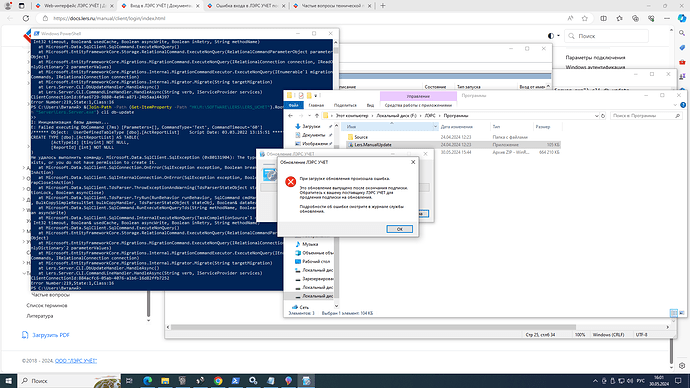Go up one folder level in Explorer
The image size is (690, 388).
[317, 116]
